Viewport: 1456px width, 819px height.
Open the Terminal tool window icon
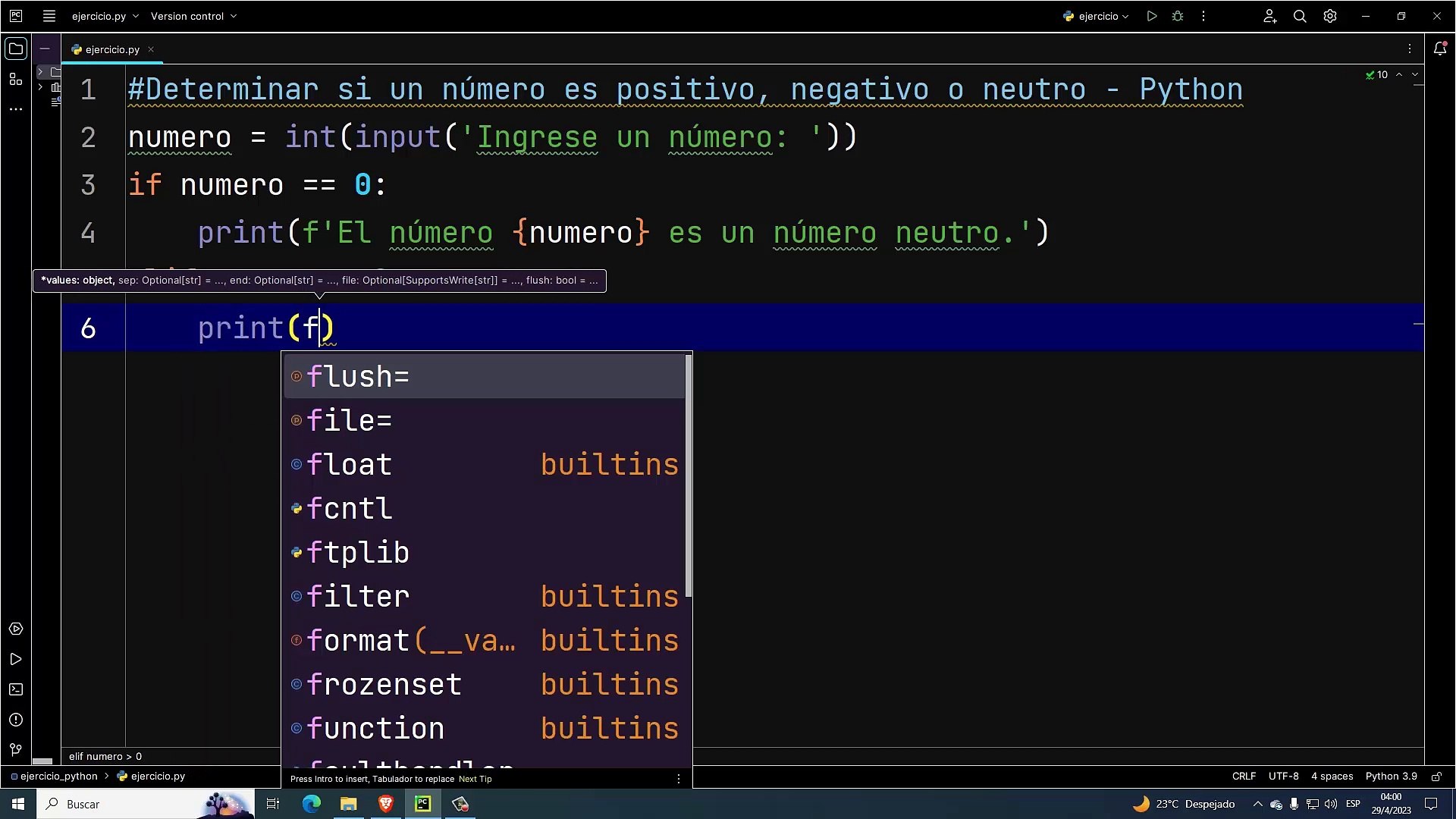click(15, 689)
